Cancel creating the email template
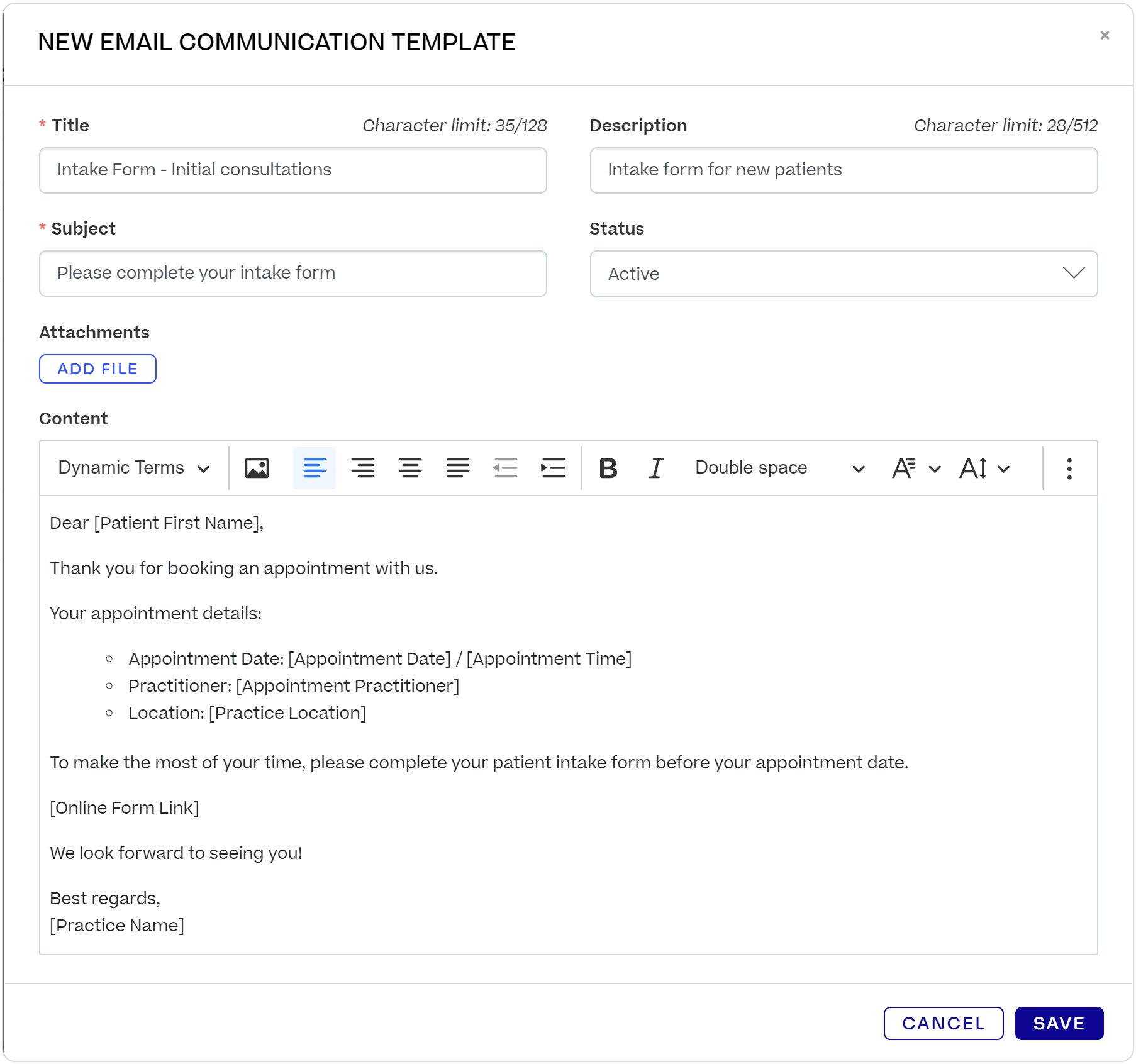Viewport: 1136px width, 1064px height. click(944, 1023)
